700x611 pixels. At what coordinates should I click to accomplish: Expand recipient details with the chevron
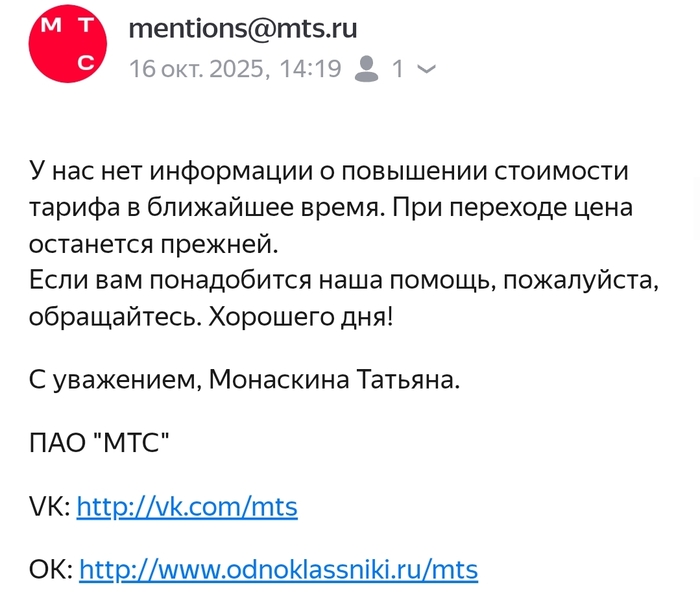click(x=426, y=69)
